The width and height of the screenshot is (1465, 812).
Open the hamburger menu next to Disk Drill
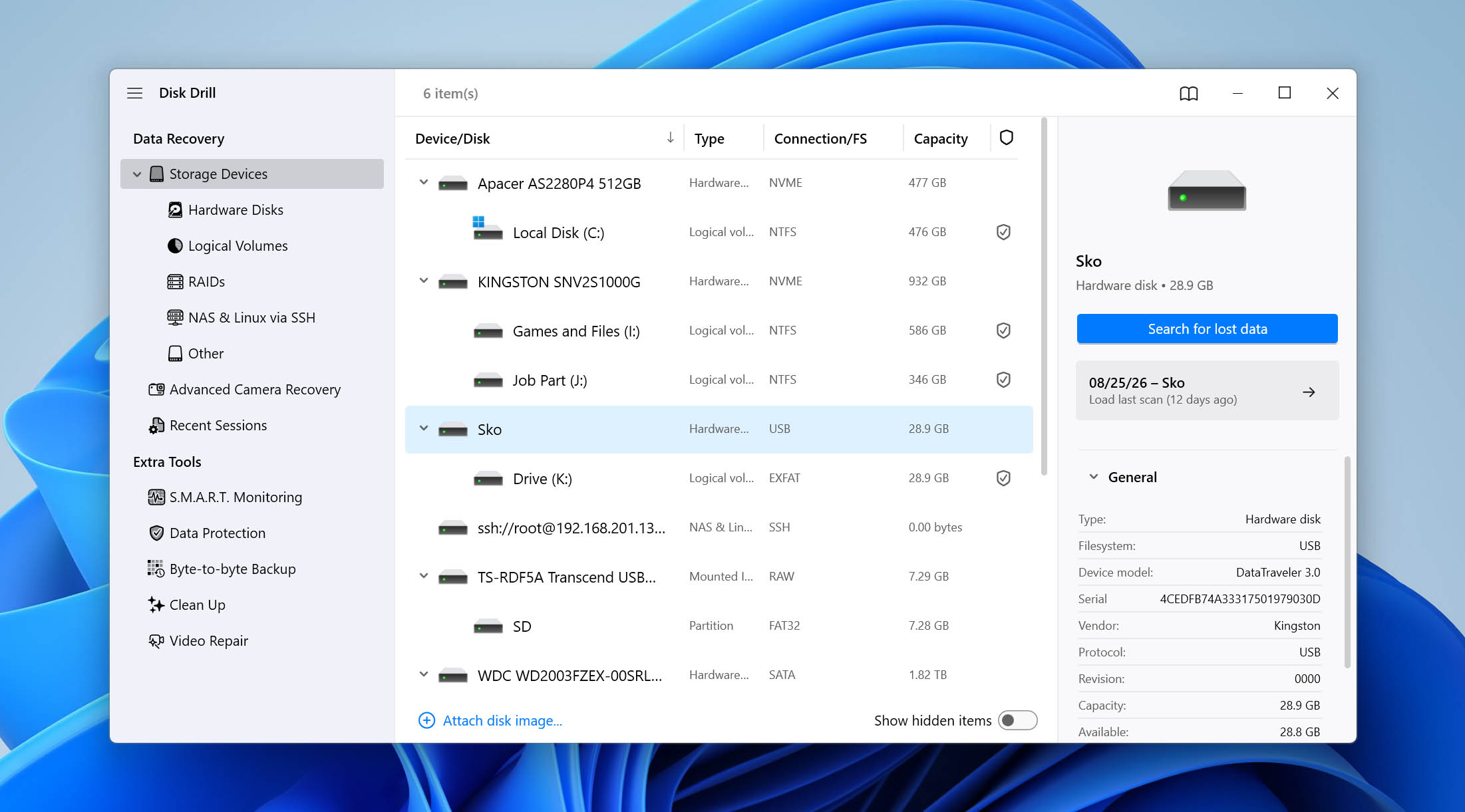134,93
